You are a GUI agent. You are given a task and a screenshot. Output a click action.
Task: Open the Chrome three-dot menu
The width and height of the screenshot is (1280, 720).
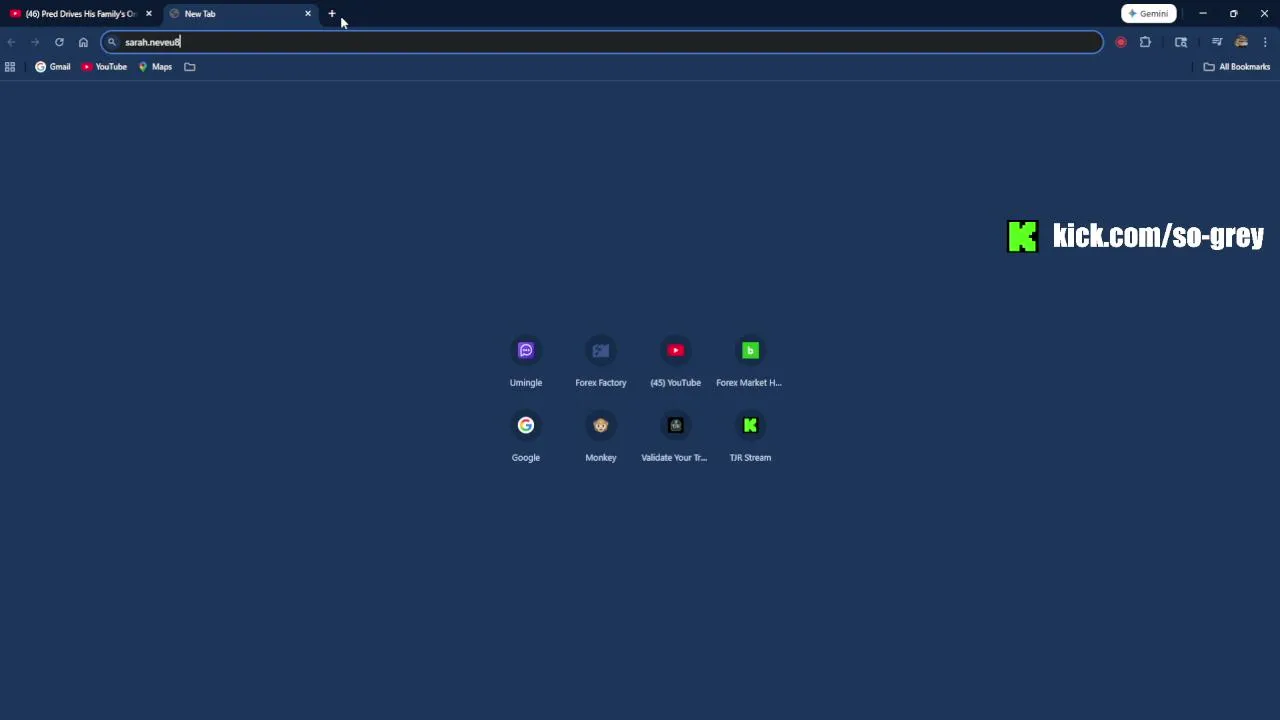1265,42
